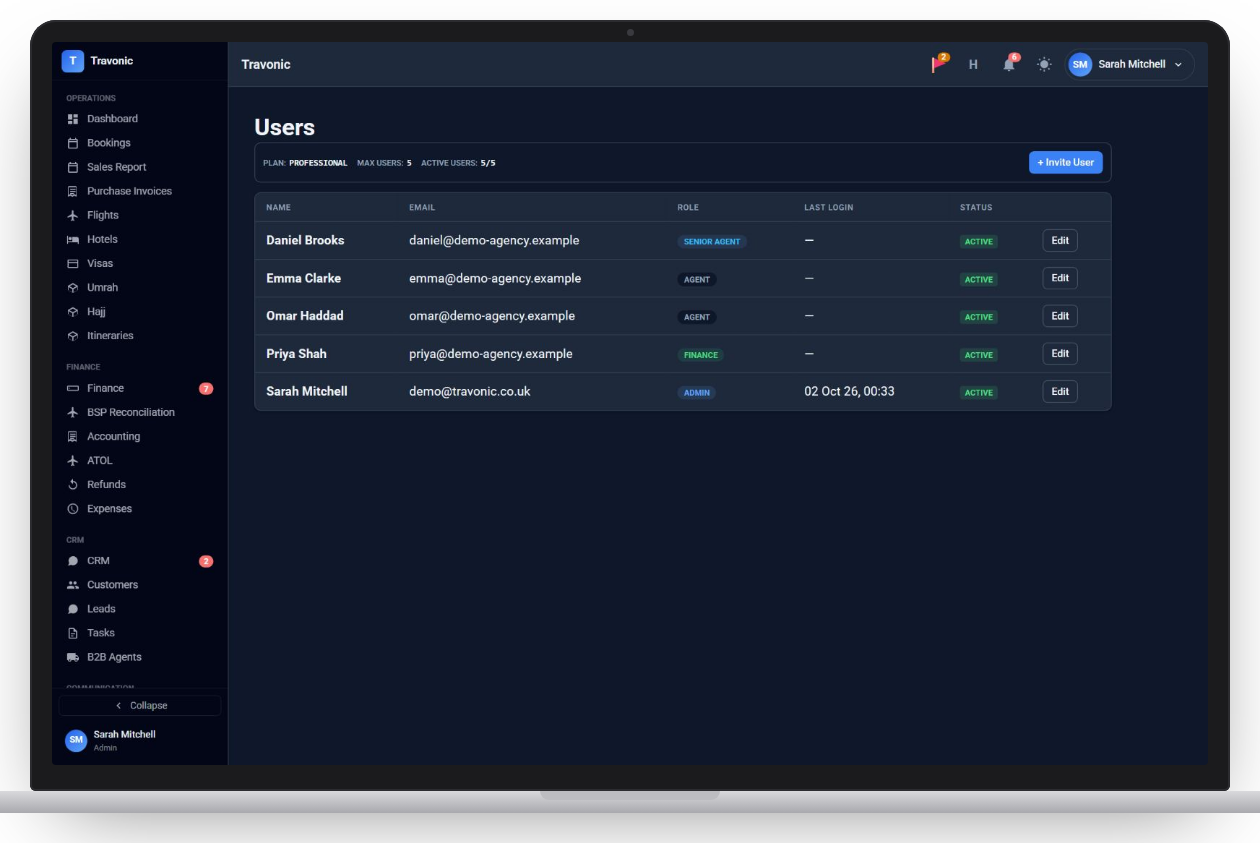Click the Flights airplane icon
Image resolution: width=1260 pixels, height=843 pixels.
72,215
